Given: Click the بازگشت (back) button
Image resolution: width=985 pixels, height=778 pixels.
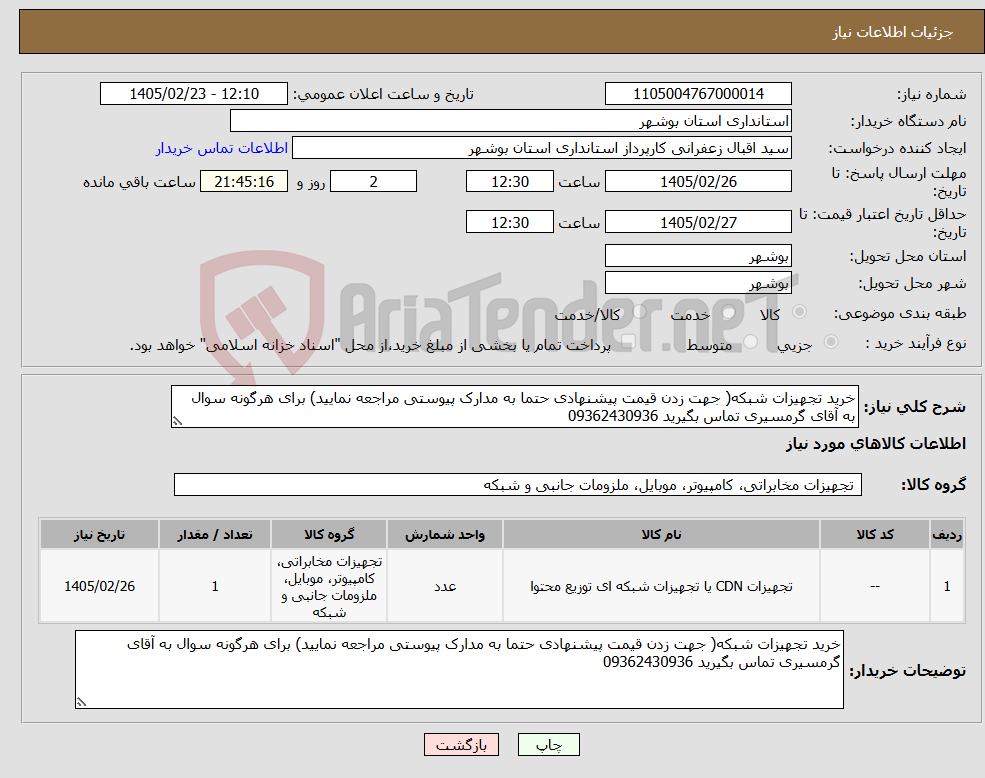Looking at the screenshot, I should (461, 745).
